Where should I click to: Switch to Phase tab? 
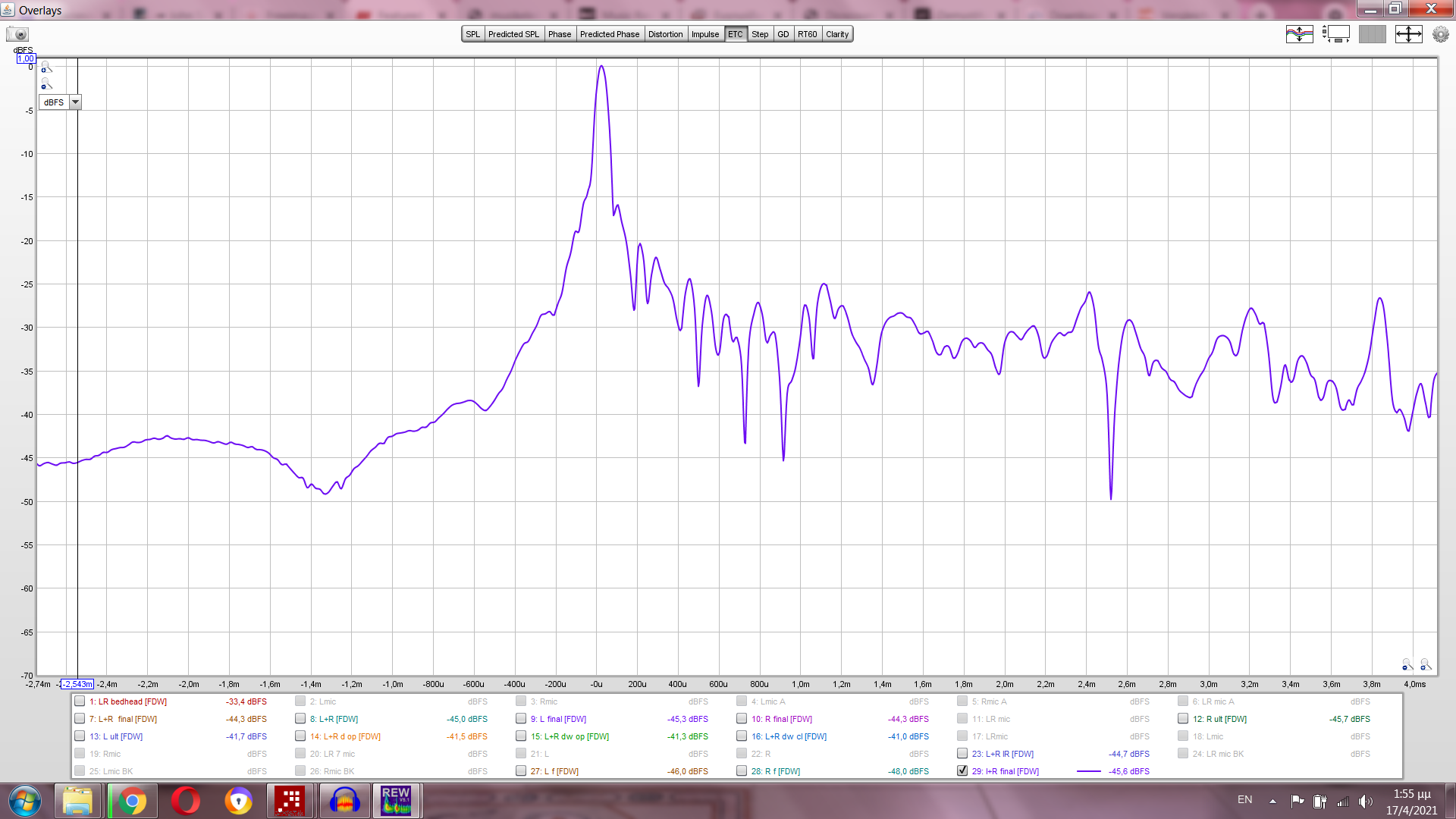coord(560,34)
